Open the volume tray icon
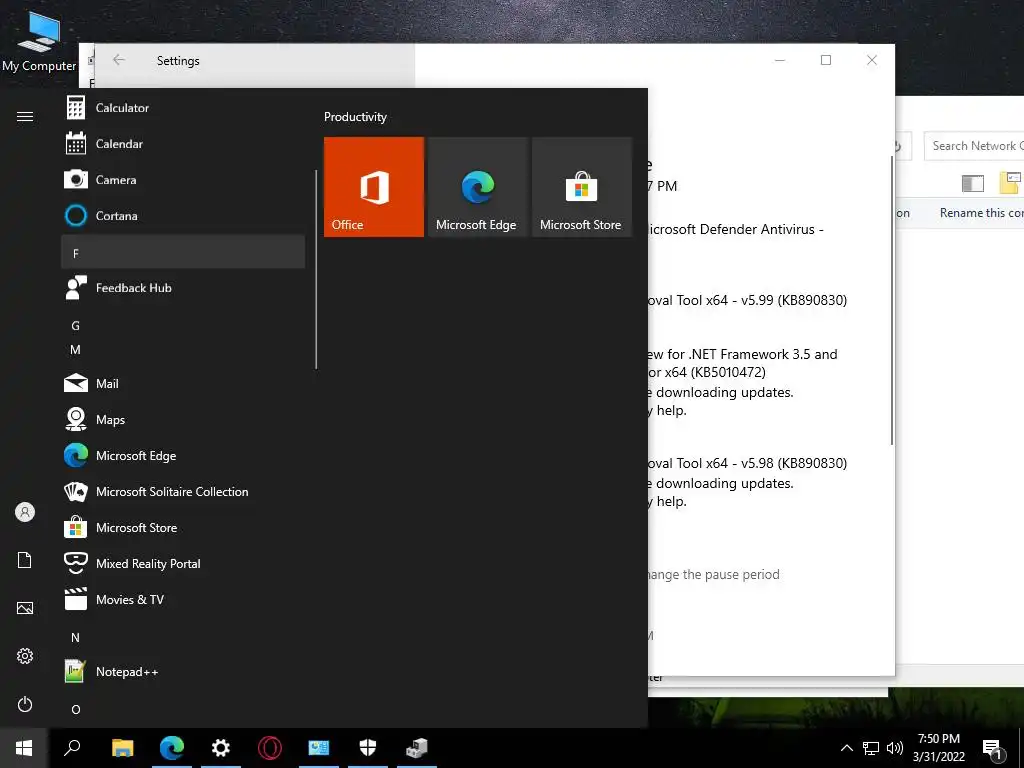This screenshot has height=768, width=1024. tap(894, 748)
